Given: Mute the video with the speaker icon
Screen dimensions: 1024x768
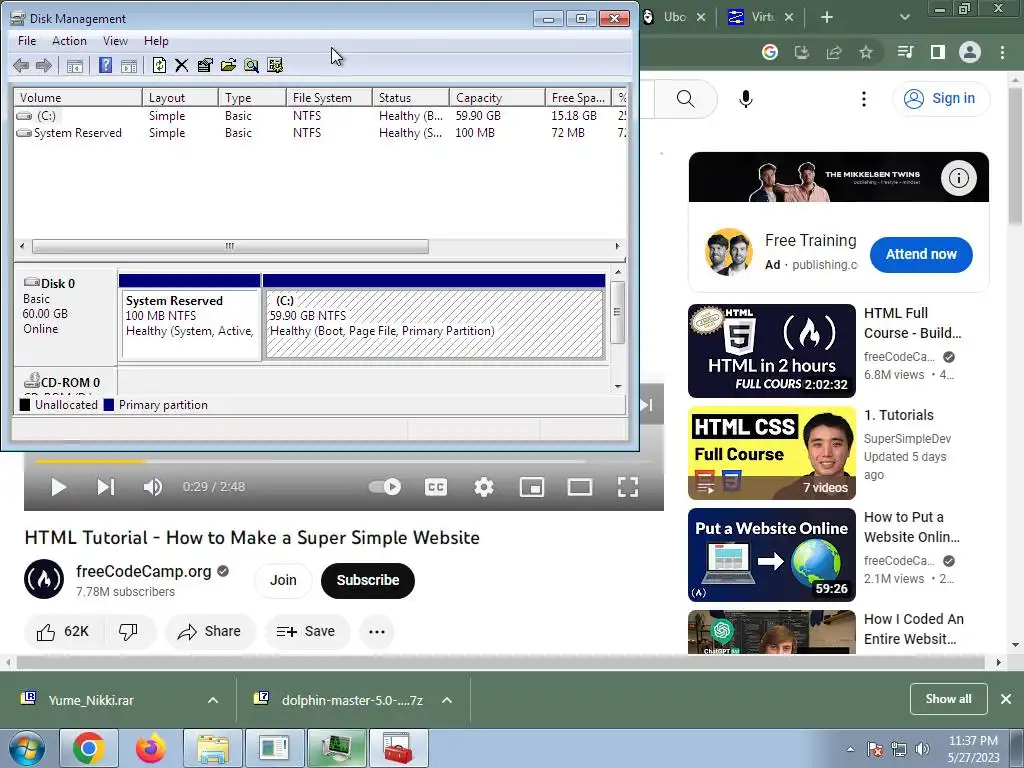Looking at the screenshot, I should [x=152, y=487].
